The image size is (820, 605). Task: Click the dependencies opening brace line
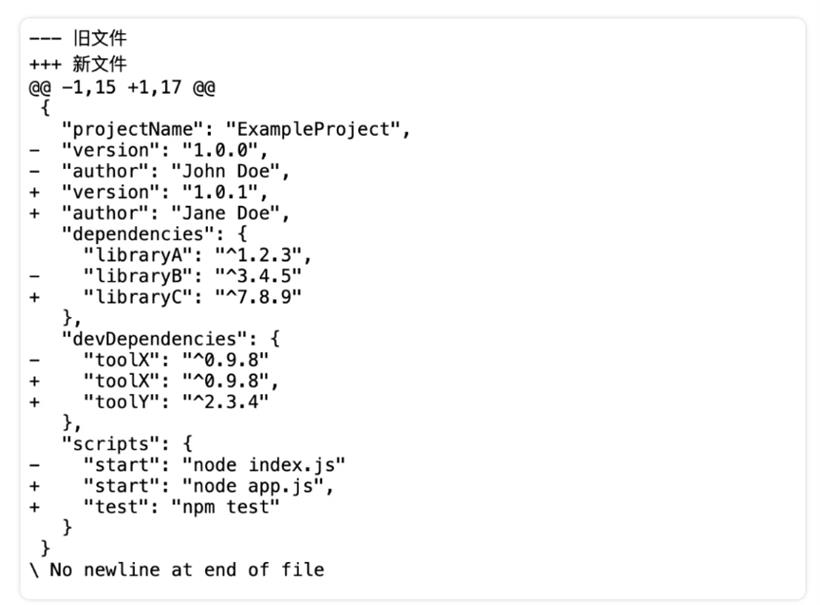154,234
